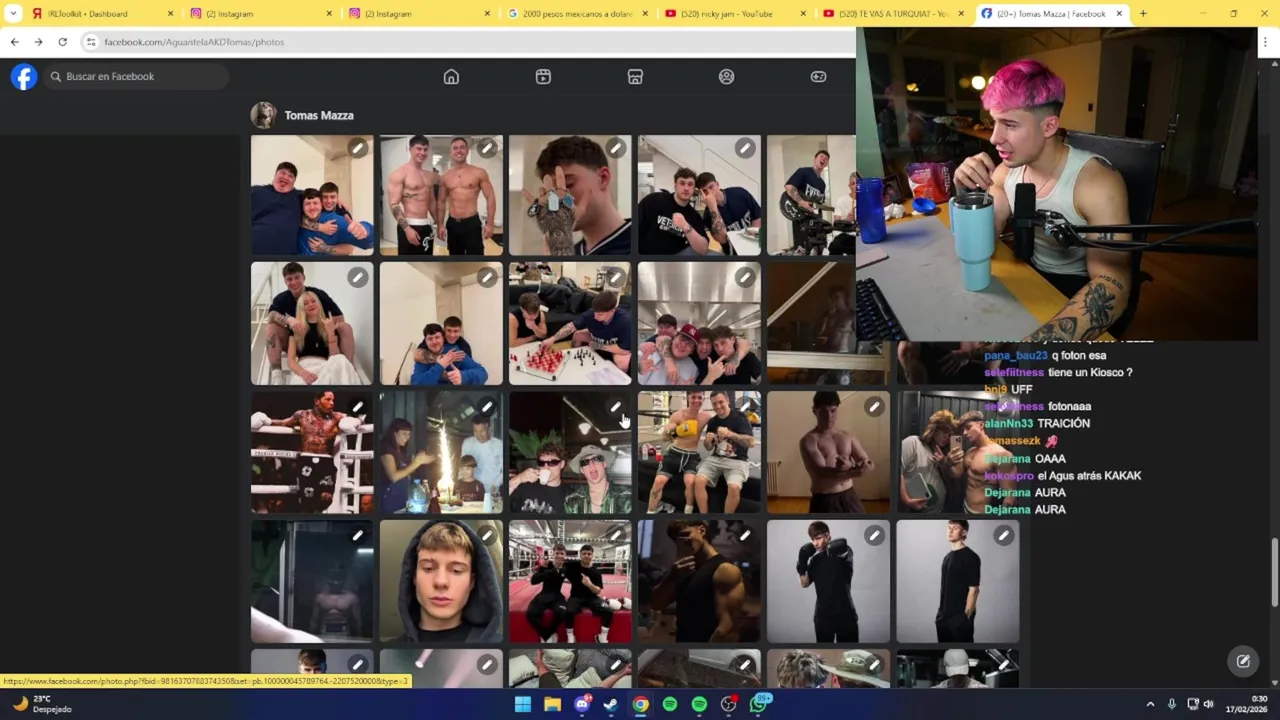Click the page vertical scrollbar thumb
Screen dimensions: 1280x720
[x=1274, y=572]
